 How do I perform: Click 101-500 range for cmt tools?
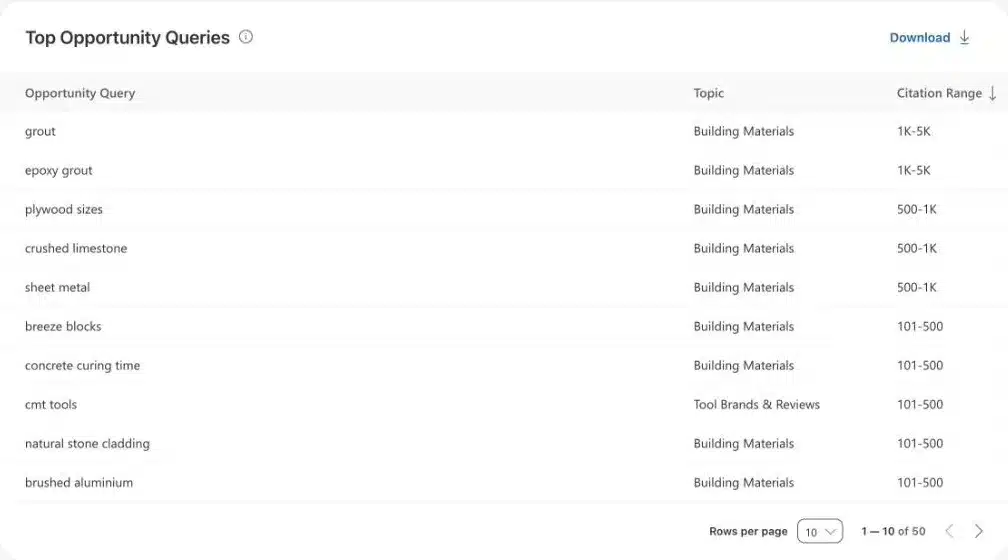point(920,404)
